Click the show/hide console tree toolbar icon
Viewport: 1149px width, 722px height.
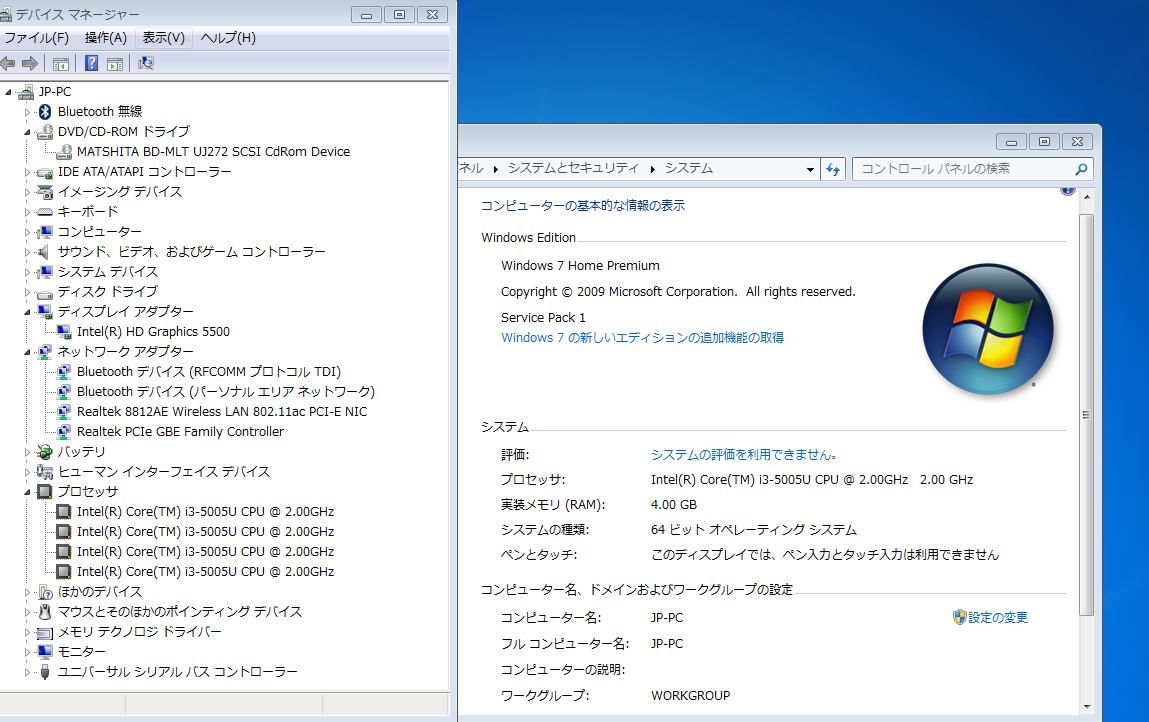(x=61, y=64)
